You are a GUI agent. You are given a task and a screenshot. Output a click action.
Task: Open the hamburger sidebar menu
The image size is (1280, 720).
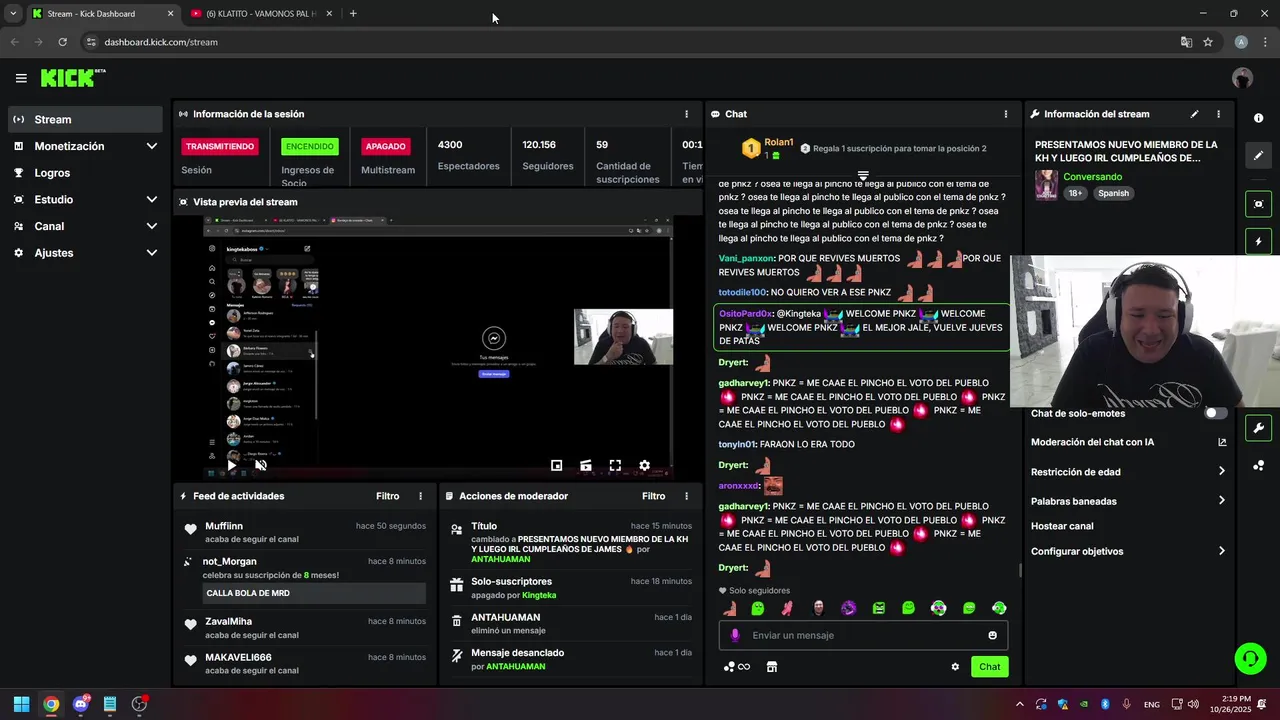[21, 78]
